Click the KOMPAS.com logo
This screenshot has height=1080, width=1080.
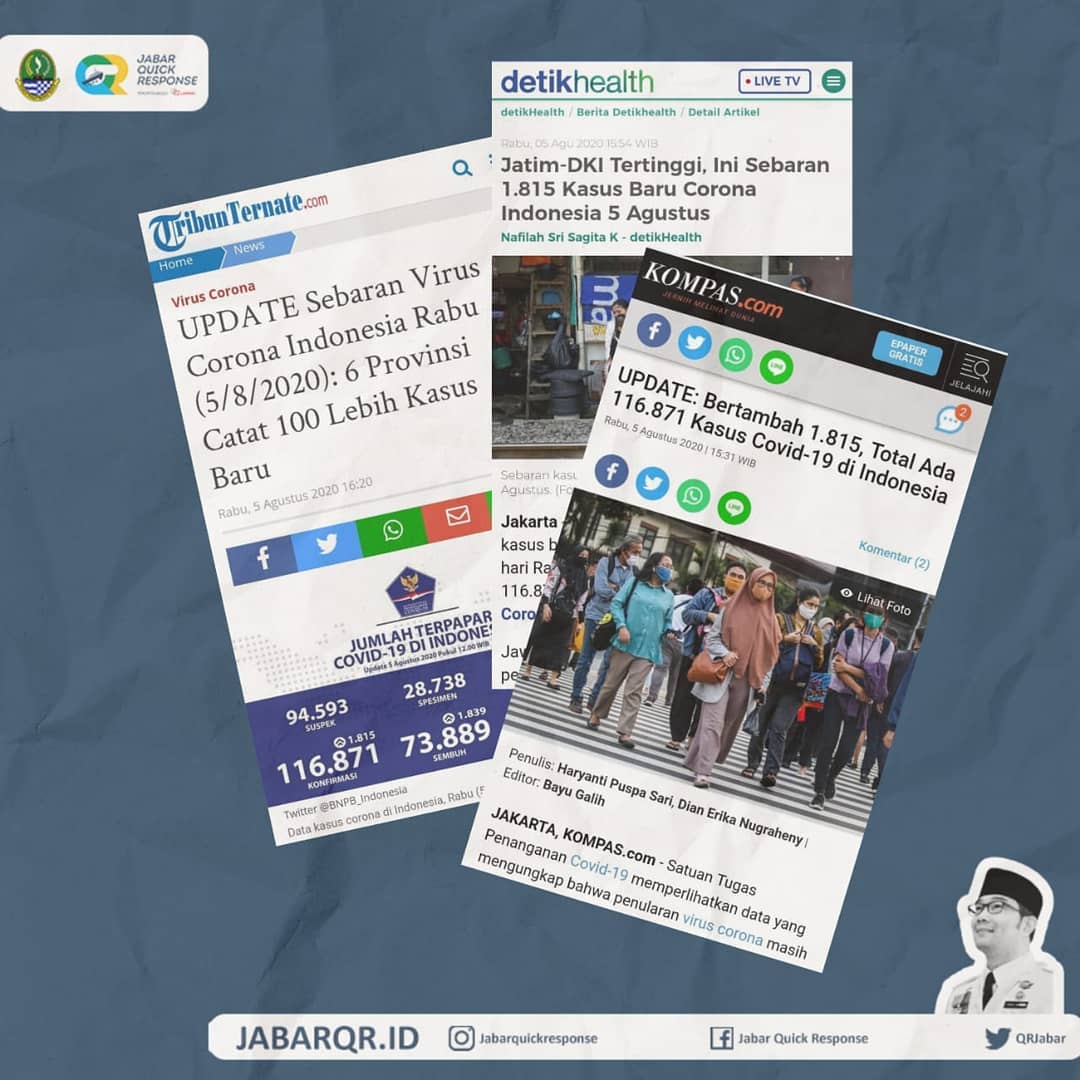[712, 292]
